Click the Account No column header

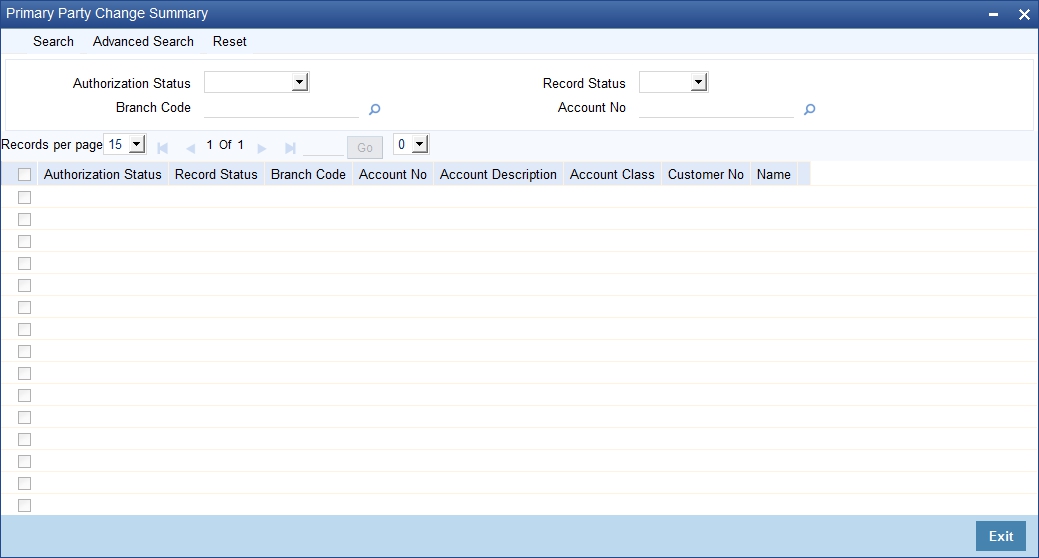[393, 174]
